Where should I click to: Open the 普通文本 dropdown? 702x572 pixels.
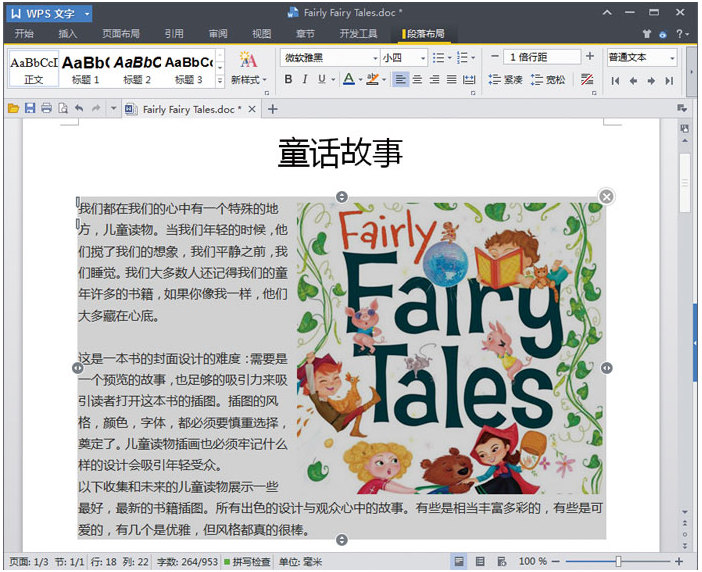tap(641, 58)
